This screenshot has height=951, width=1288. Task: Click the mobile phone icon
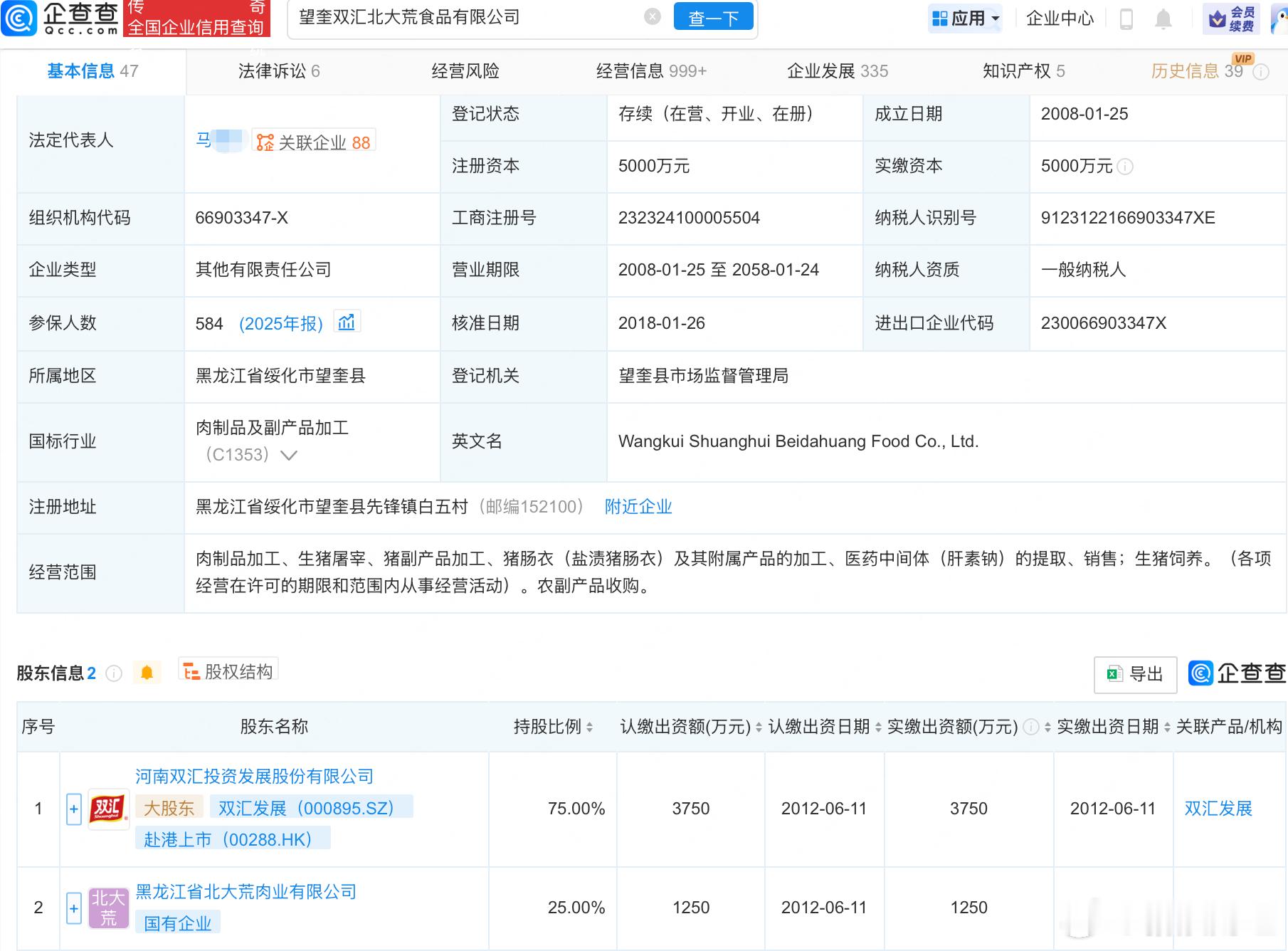(1126, 19)
